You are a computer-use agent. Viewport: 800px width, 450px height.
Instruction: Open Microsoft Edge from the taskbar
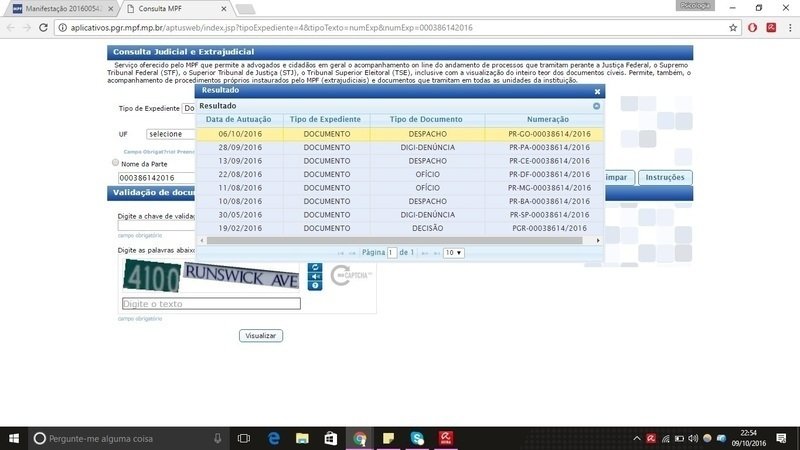[x=272, y=438]
